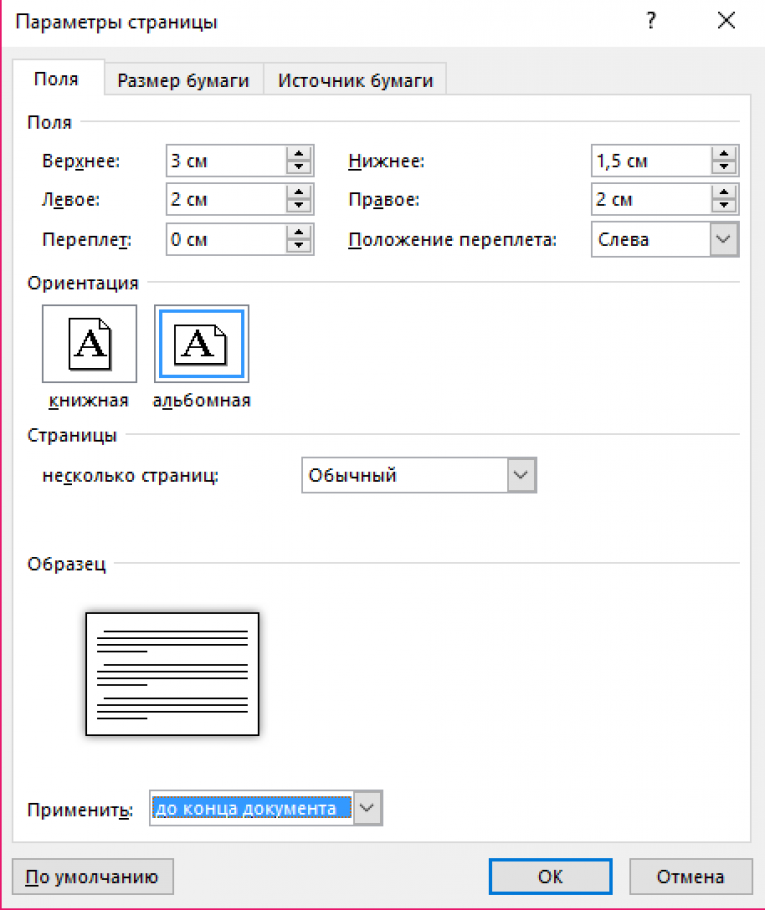Click the Верхнее: label
The width and height of the screenshot is (765, 910).
tap(81, 161)
